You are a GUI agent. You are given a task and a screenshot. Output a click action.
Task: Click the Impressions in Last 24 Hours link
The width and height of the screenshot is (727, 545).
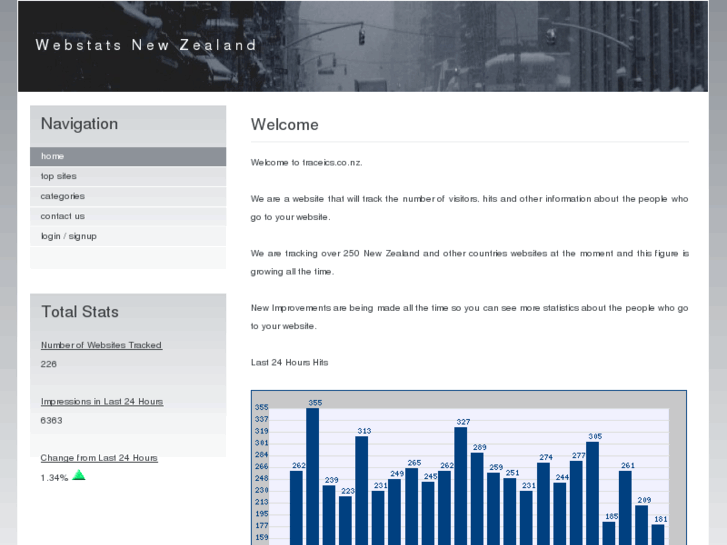coord(102,402)
